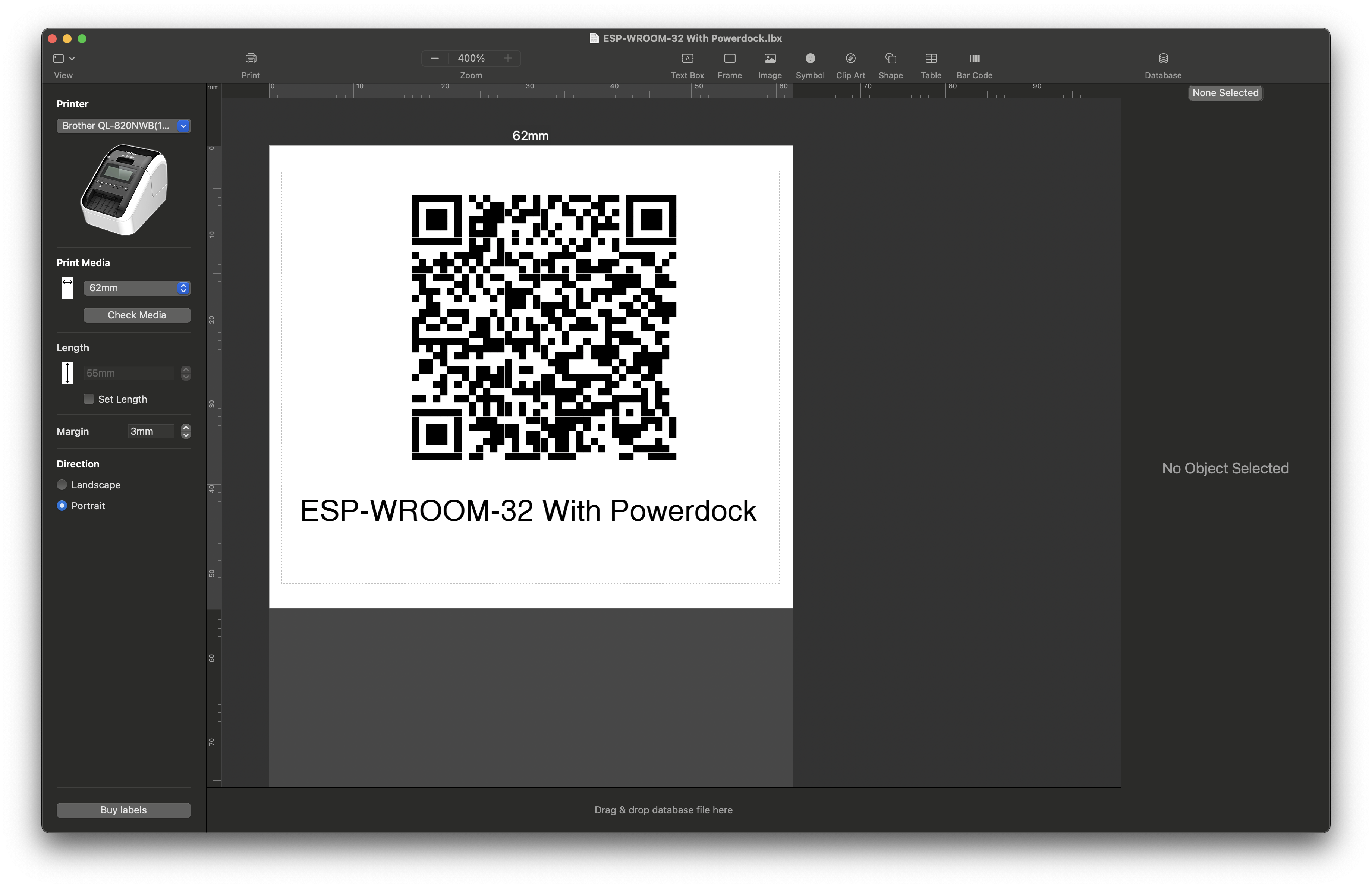The image size is (1372, 888).
Task: Zoom out with the minus button
Action: point(435,58)
